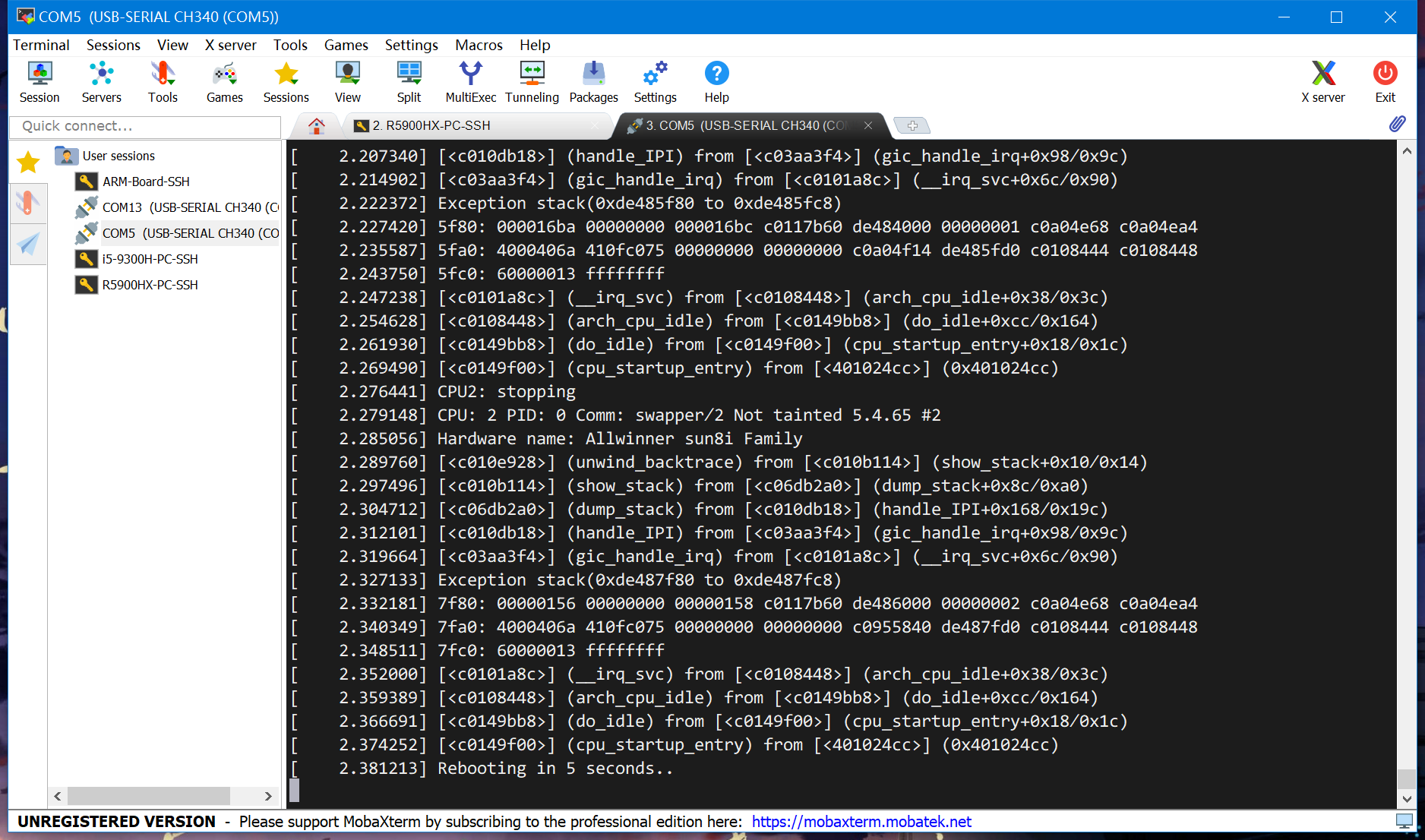Click the paperclip attachment icon
The height and width of the screenshot is (840, 1425).
(x=1397, y=124)
